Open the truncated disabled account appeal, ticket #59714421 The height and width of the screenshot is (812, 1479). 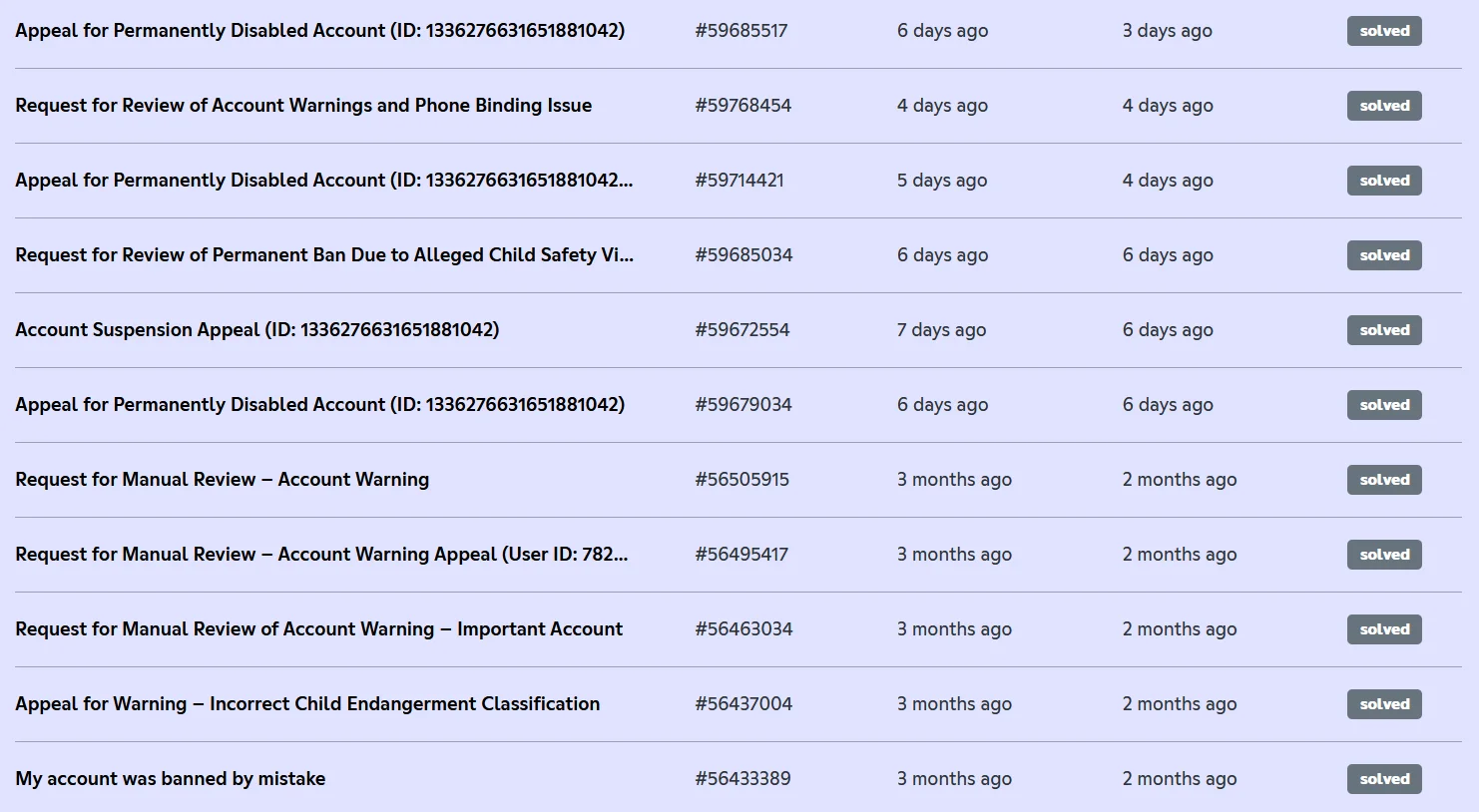tap(323, 181)
